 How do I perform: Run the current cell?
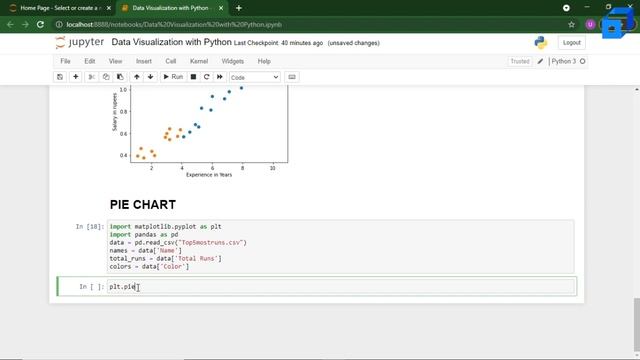click(173, 77)
